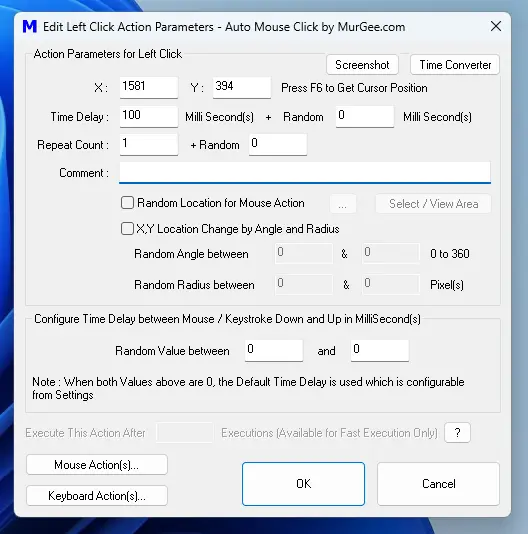Click the 'Comment :' label

pyautogui.click(x=84, y=173)
